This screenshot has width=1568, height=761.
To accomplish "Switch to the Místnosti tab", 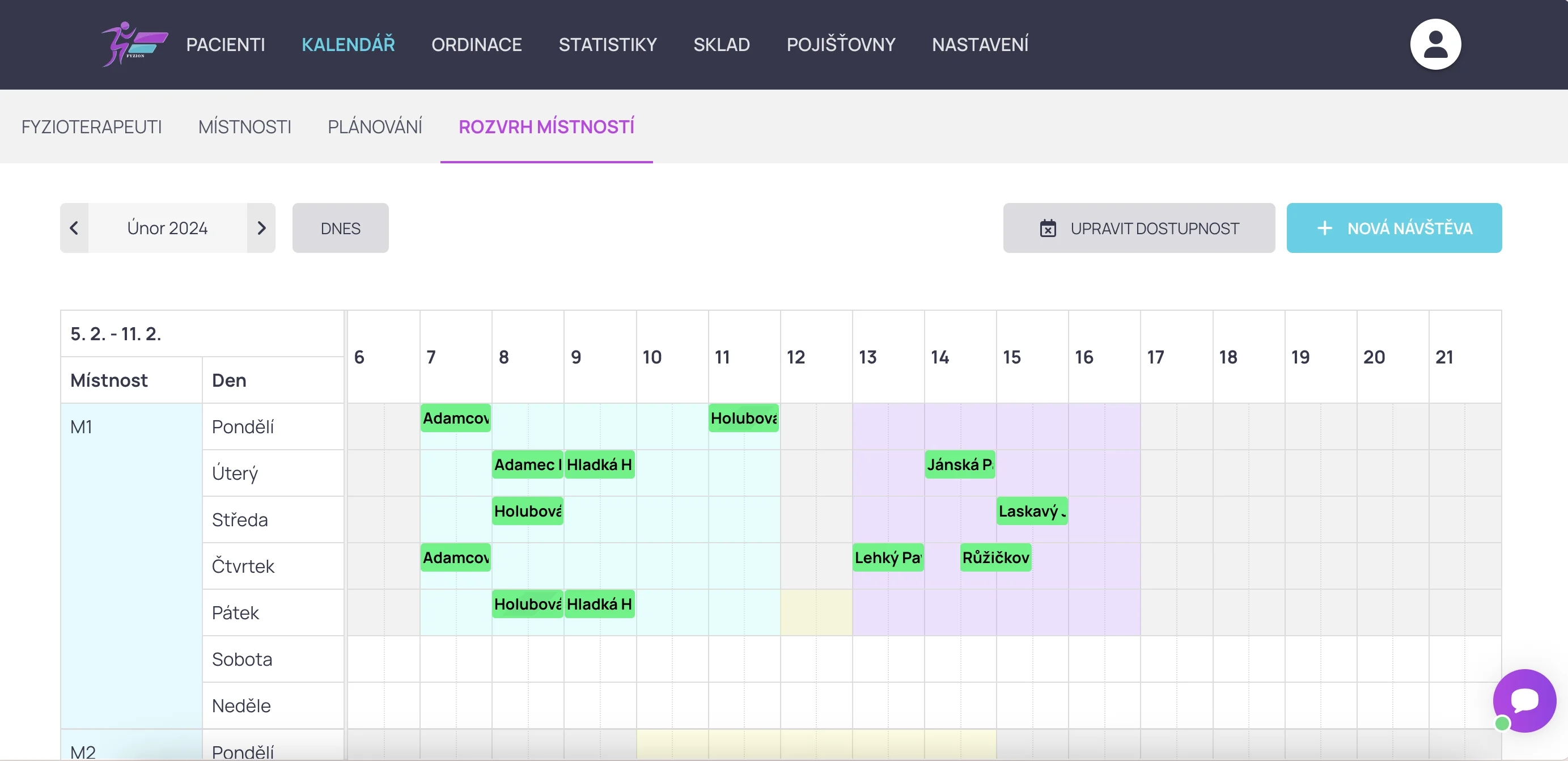I will (x=244, y=126).
